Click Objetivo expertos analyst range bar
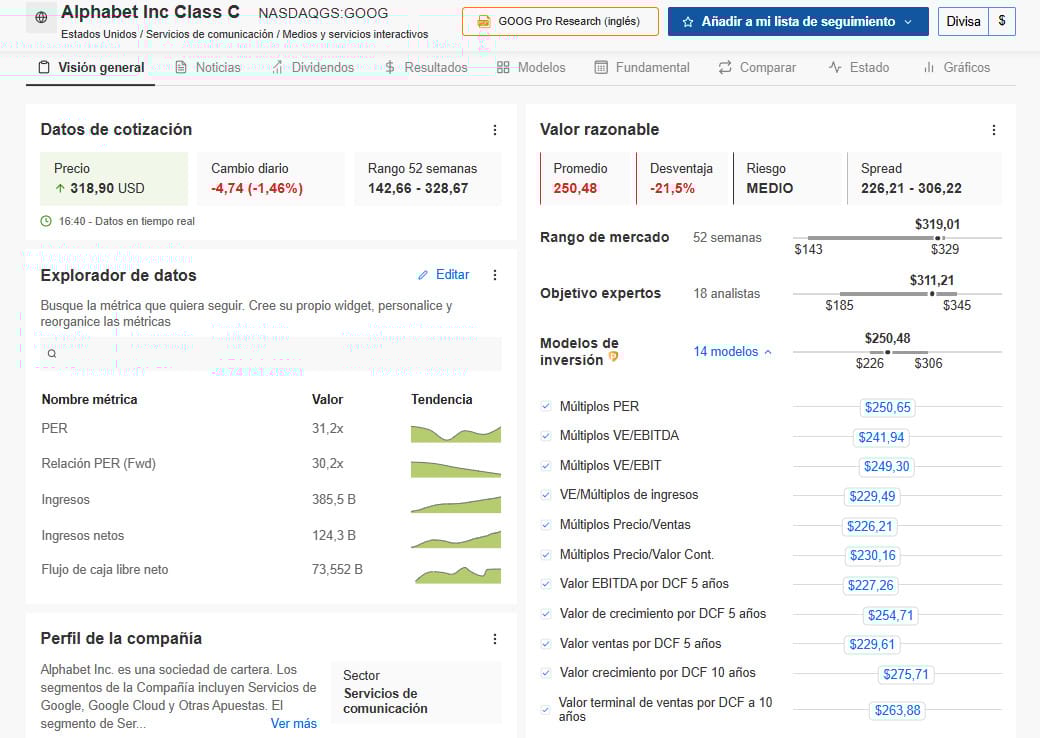 [897, 293]
